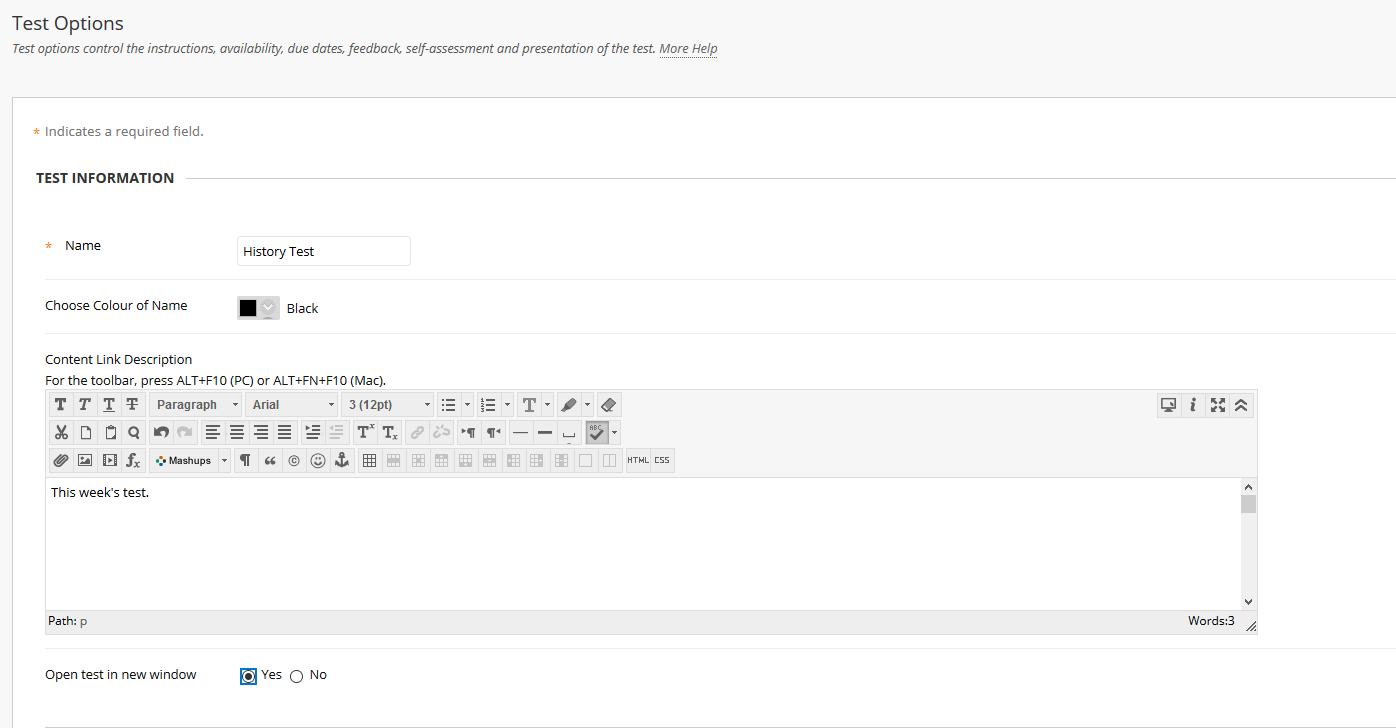
Task: Apply superscript formatting
Action: (365, 433)
